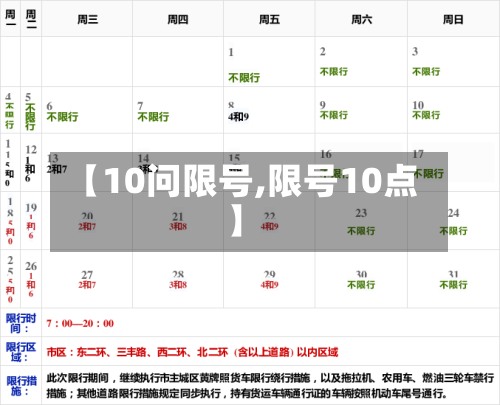
Task: Select the vertical 不限行 under date 5
Action: tap(30, 117)
